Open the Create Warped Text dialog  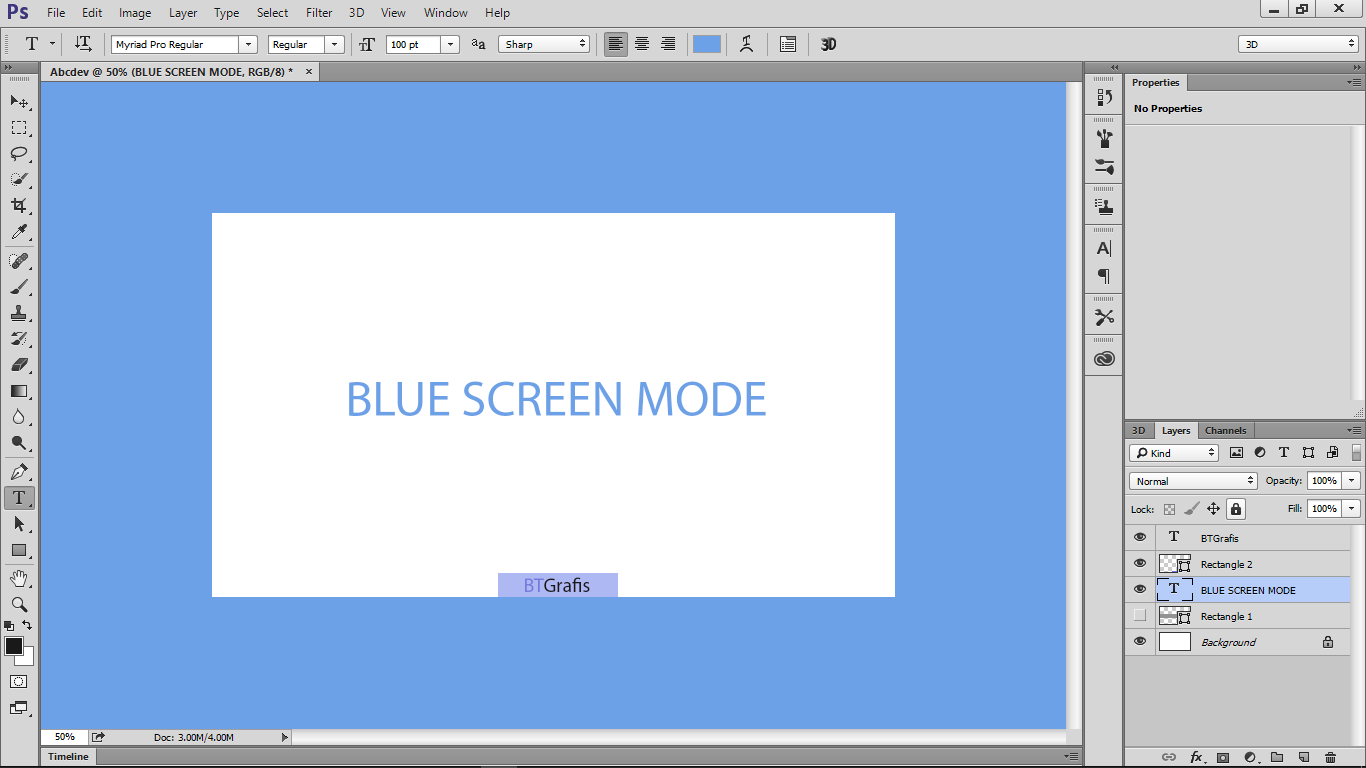tap(746, 43)
